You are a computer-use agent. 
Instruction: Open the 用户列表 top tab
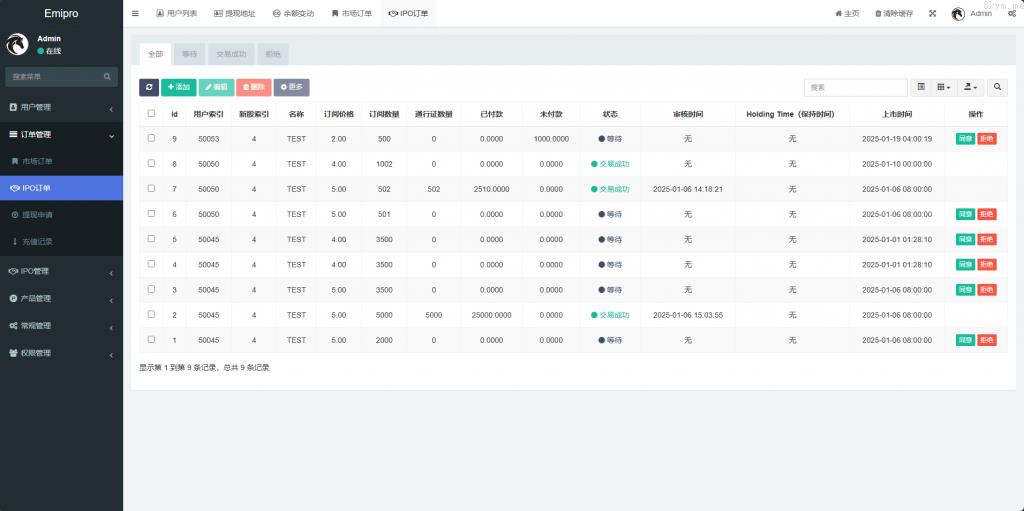(x=176, y=14)
